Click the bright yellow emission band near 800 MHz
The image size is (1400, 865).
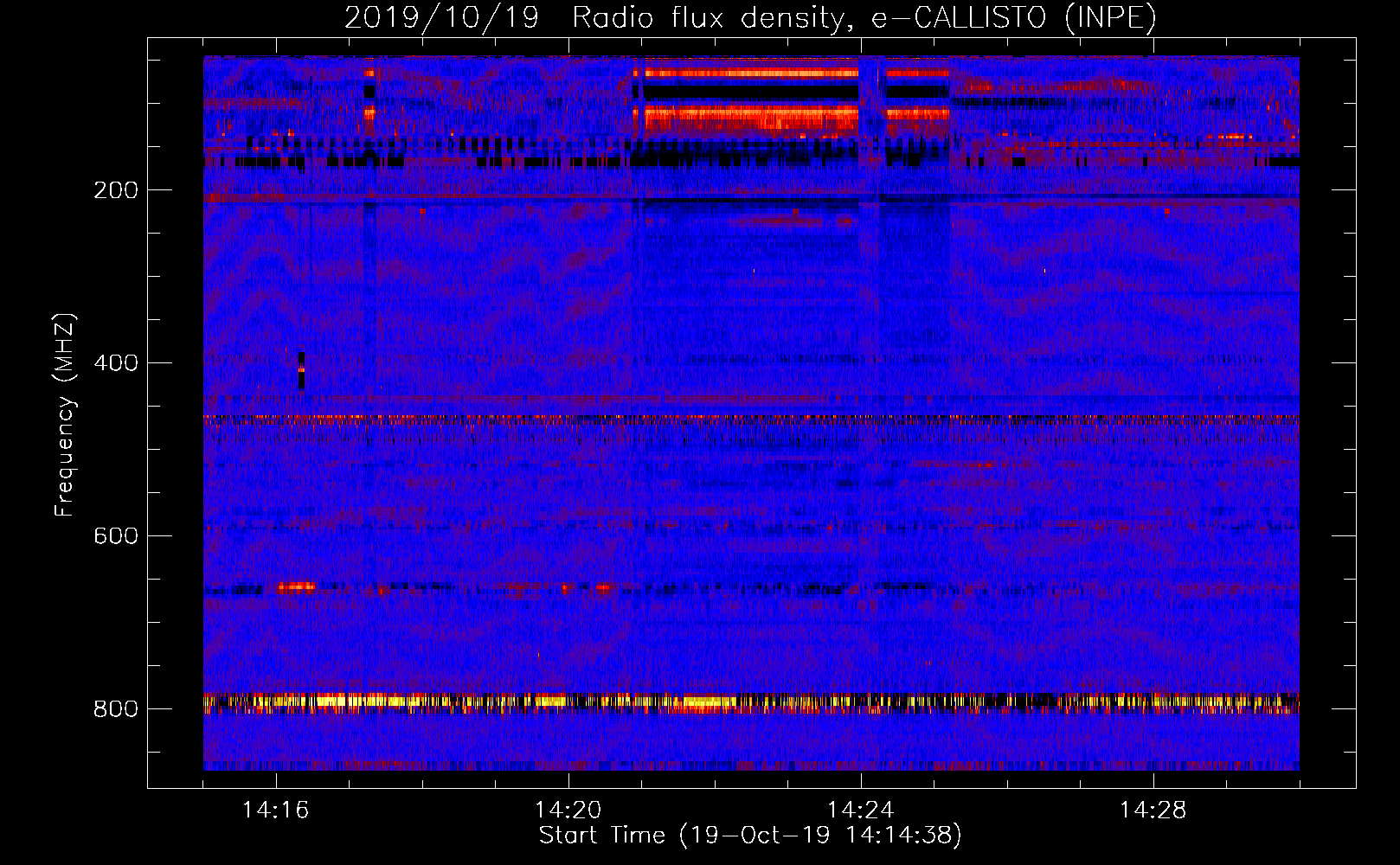[x=751, y=702]
